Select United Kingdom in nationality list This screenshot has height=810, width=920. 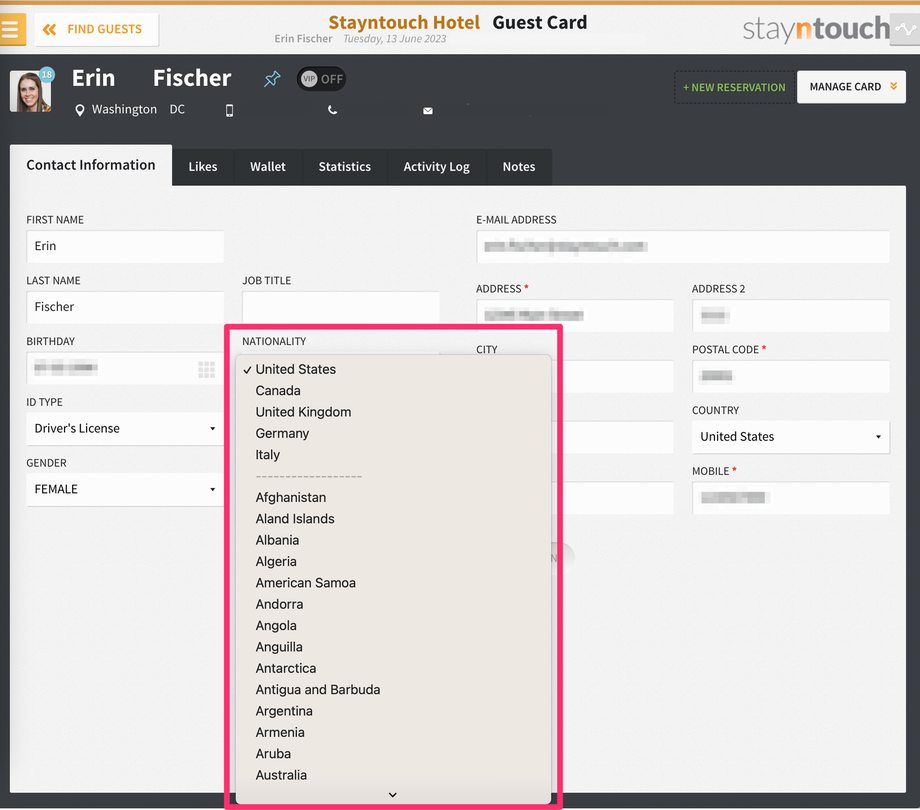[x=393, y=412]
